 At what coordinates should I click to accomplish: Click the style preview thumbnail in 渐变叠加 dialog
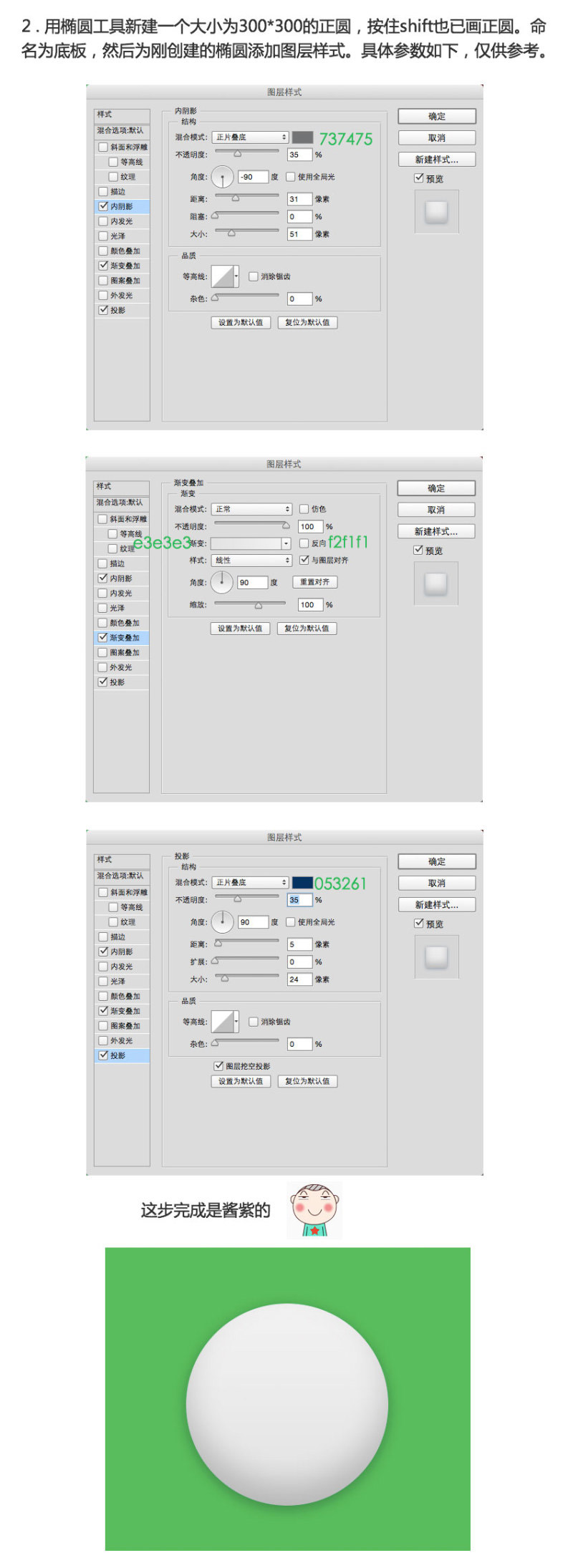click(436, 584)
